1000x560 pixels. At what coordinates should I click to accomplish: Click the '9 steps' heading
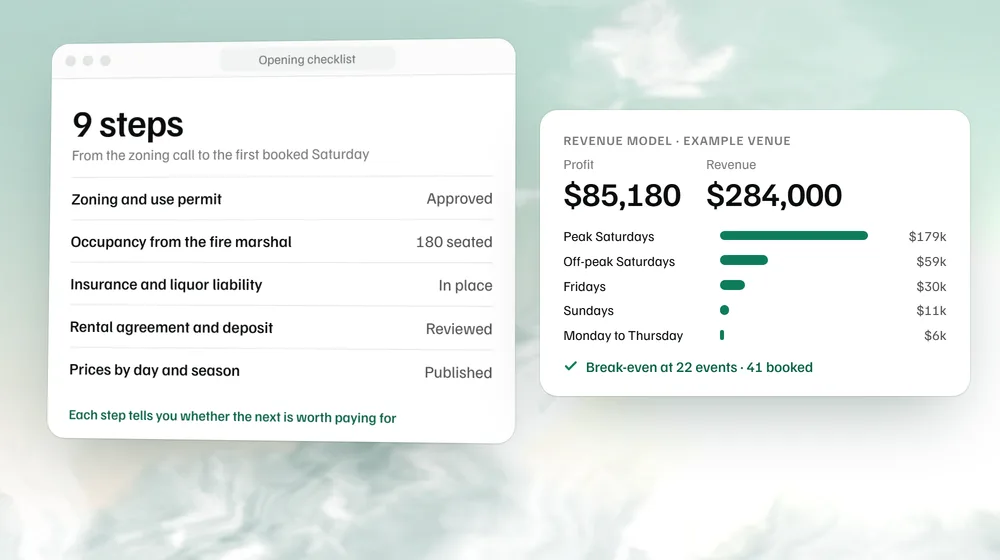pyautogui.click(x=128, y=124)
